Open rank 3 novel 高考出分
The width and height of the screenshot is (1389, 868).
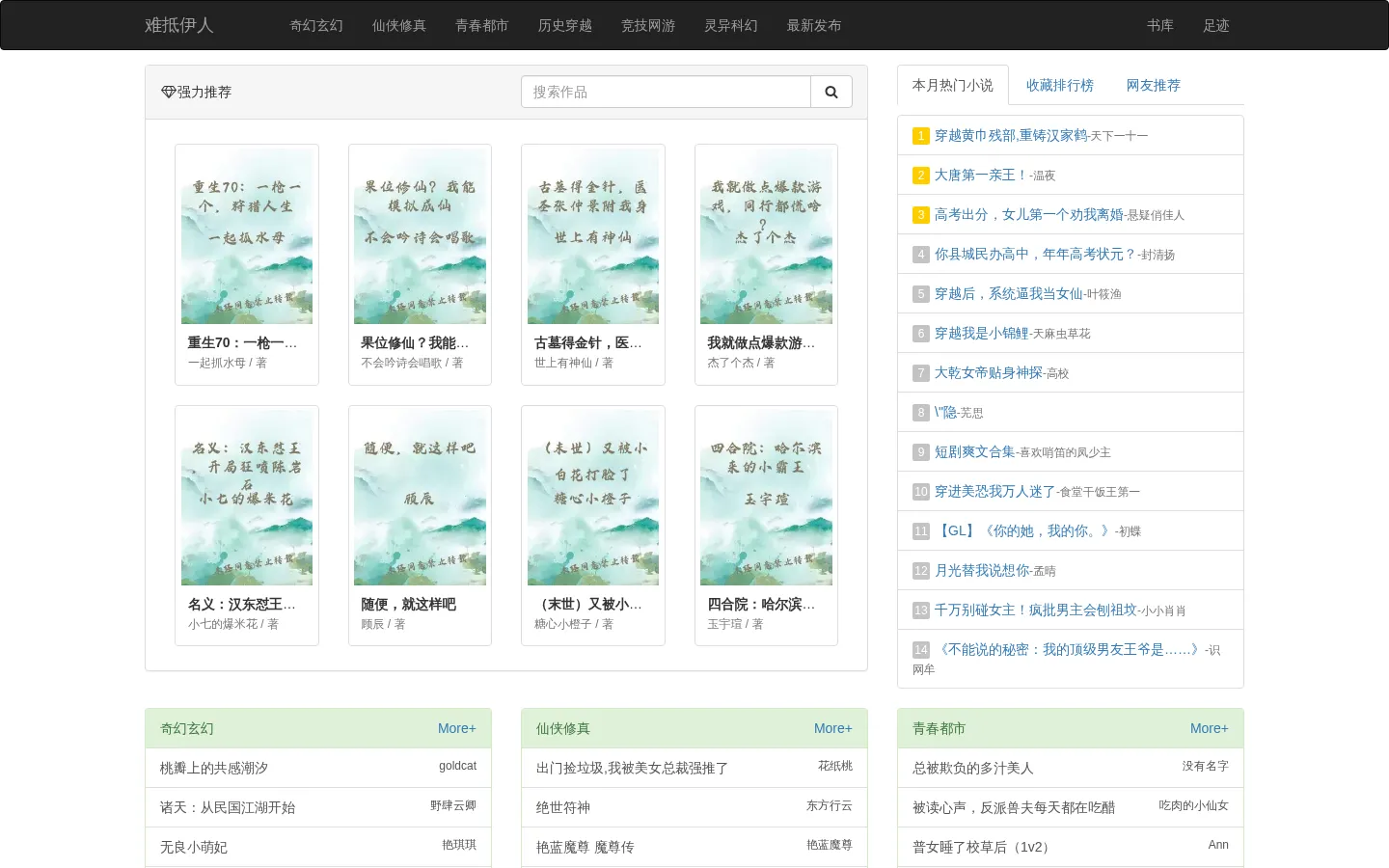point(1028,214)
